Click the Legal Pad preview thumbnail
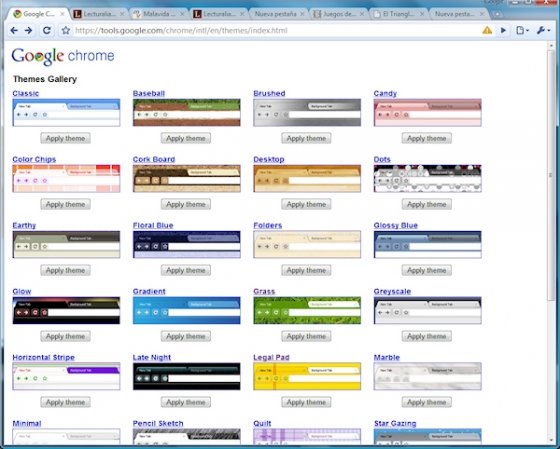The image size is (560, 449). pos(307,376)
